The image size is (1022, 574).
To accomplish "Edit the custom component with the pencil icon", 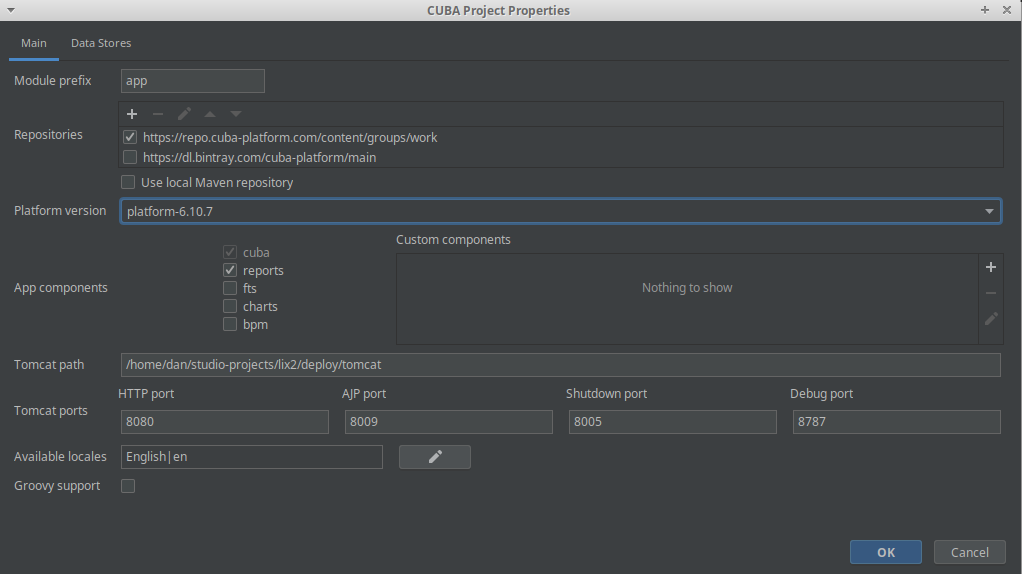I will [991, 319].
